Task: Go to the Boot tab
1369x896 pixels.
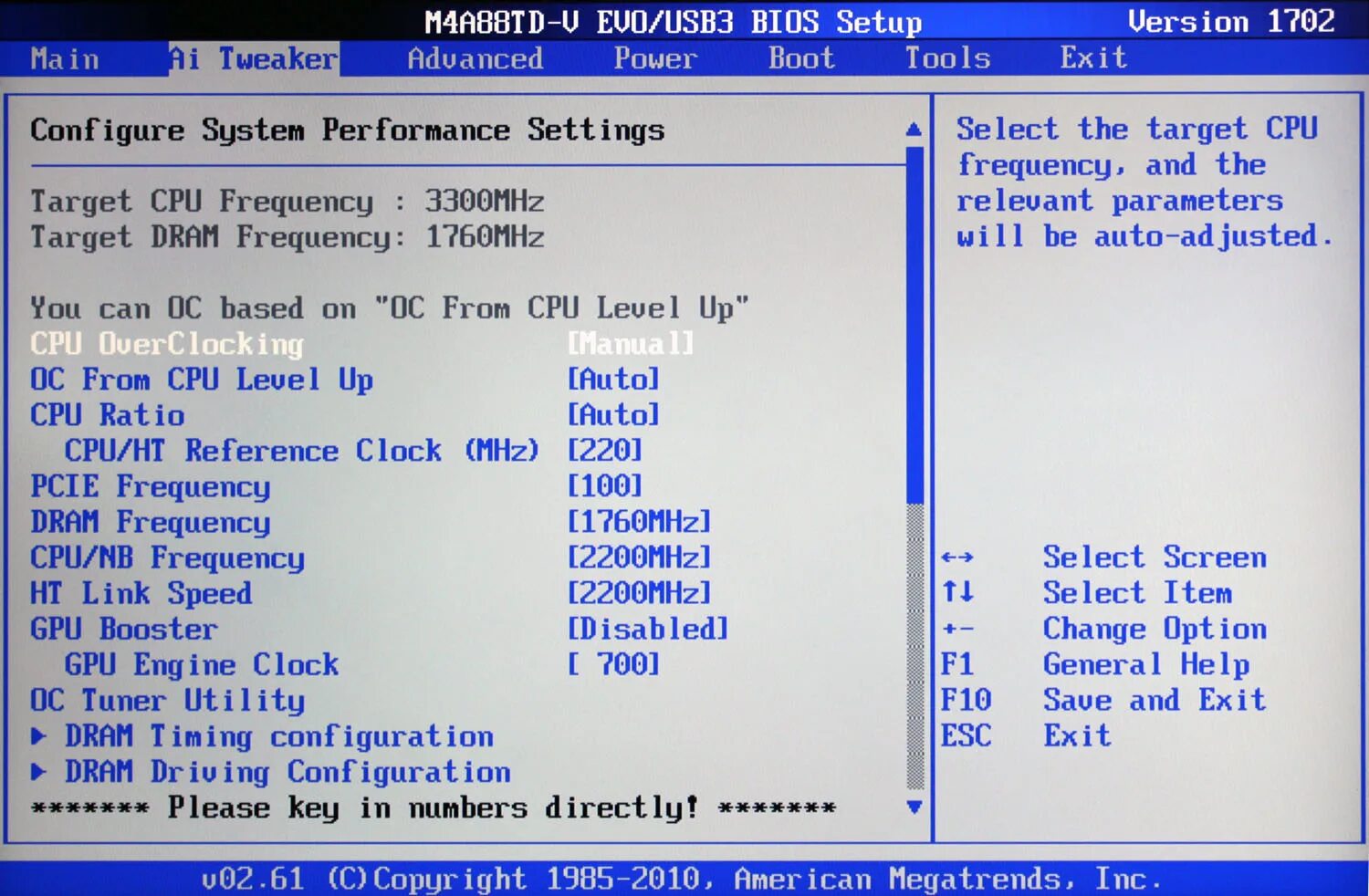Action: click(801, 59)
